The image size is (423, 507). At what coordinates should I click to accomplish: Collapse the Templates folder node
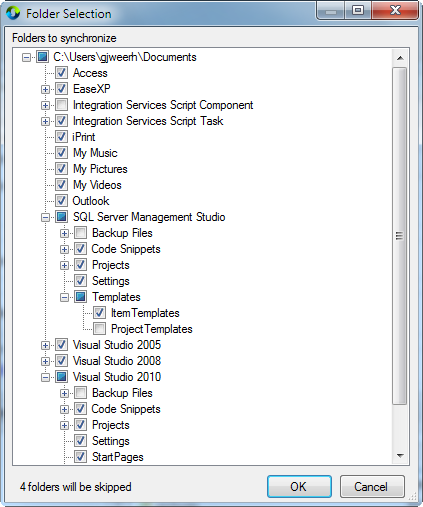64,297
